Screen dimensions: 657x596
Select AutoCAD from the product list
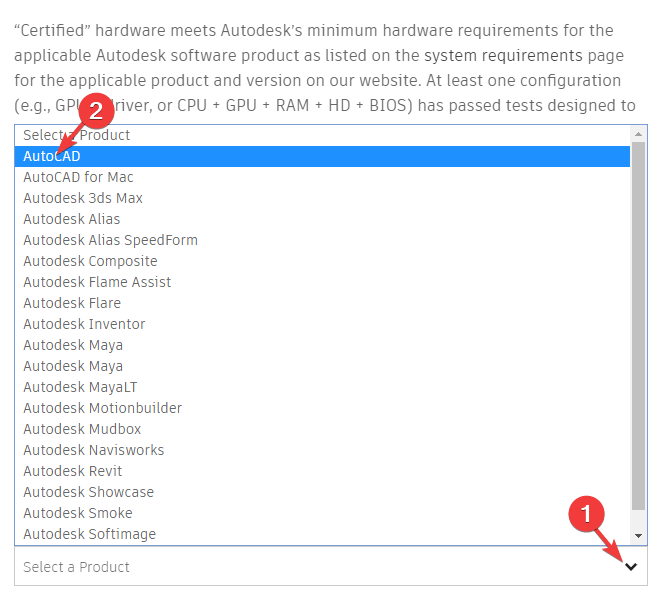coord(322,156)
